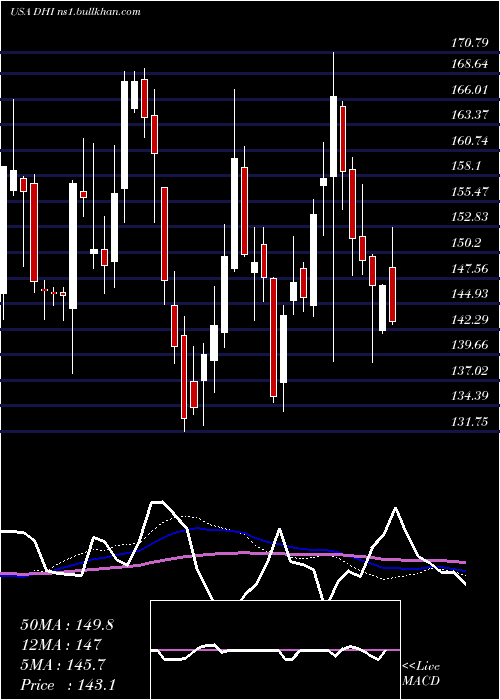Click the 168.64 price axis label
The height and width of the screenshot is (700, 500).
(469, 64)
